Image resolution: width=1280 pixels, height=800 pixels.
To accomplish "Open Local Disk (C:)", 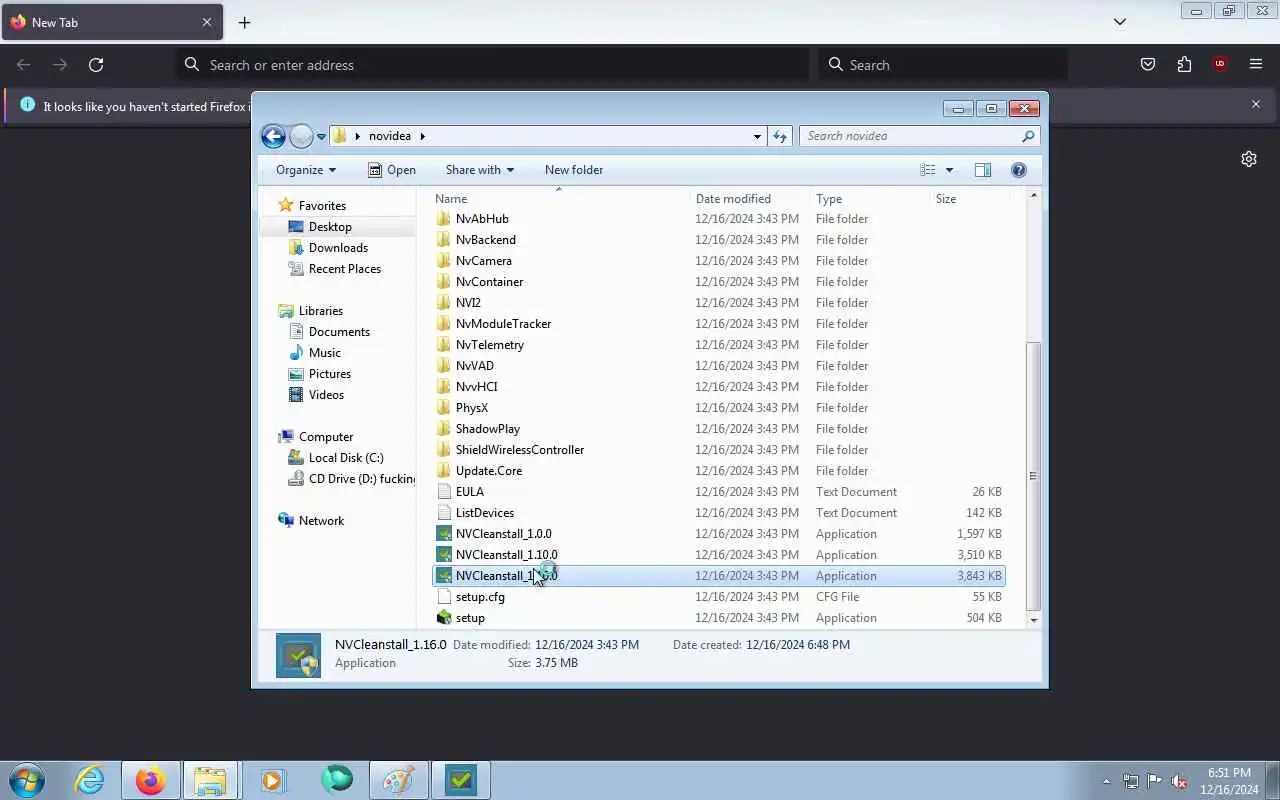I will (x=345, y=458).
